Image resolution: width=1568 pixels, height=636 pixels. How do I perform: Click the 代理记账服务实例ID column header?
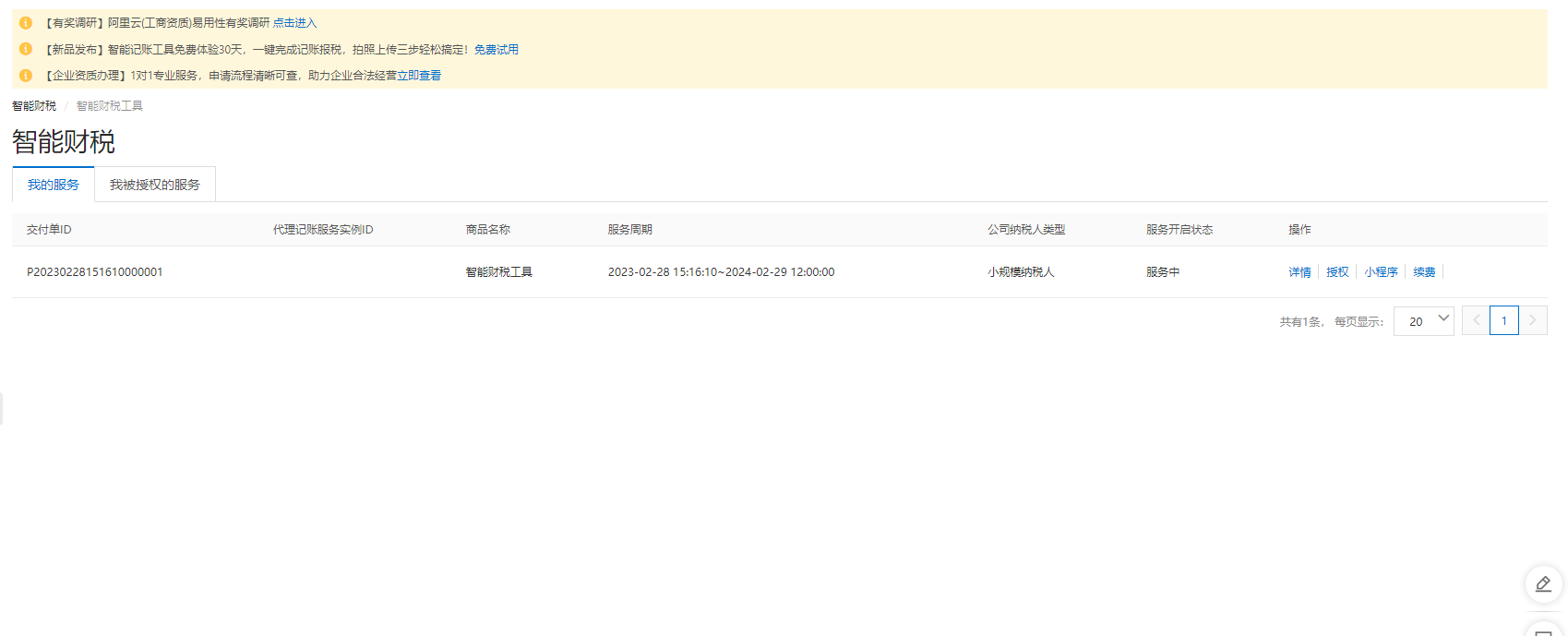point(323,230)
